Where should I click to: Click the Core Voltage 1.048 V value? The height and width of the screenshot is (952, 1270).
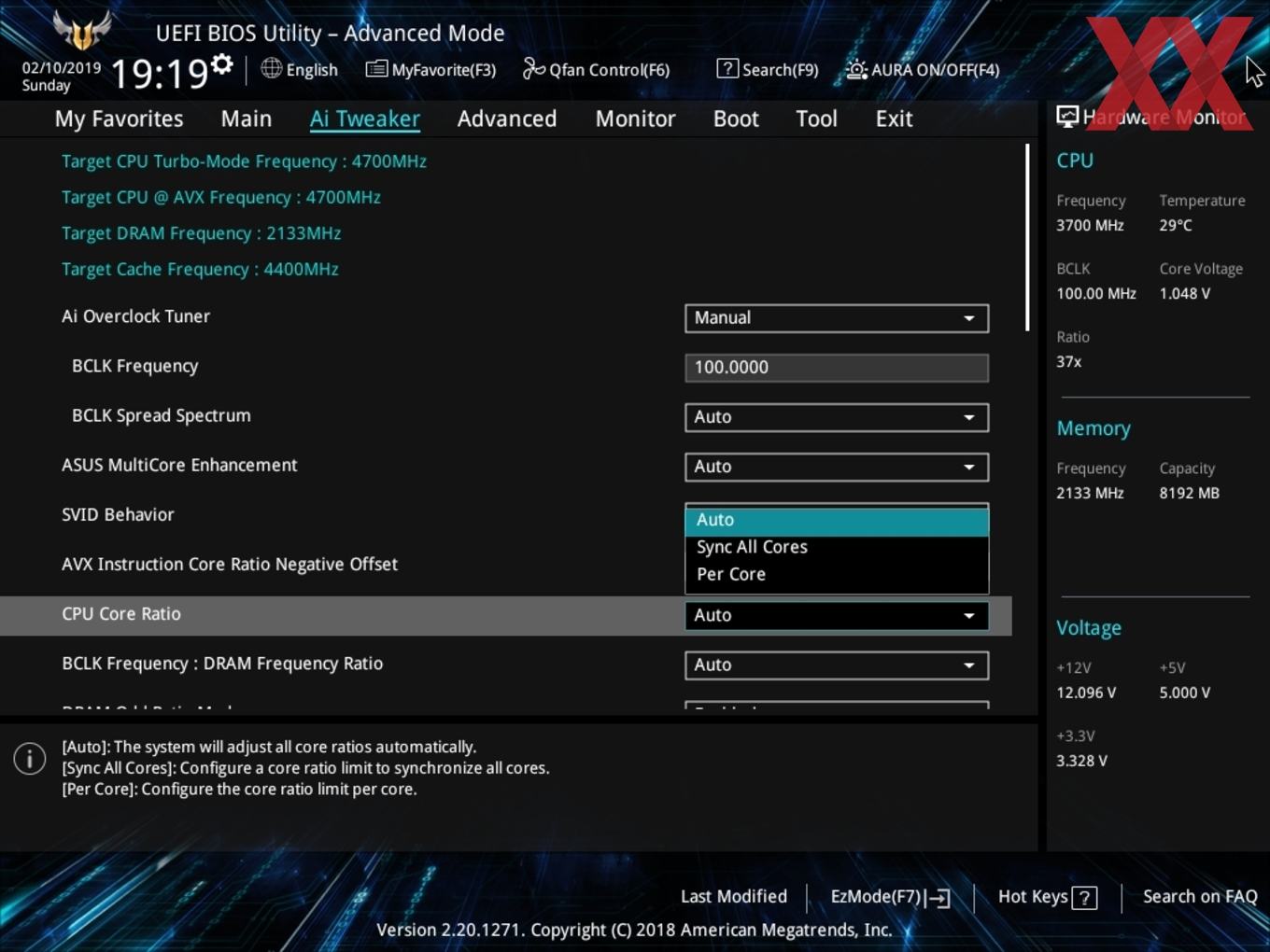pyautogui.click(x=1185, y=293)
